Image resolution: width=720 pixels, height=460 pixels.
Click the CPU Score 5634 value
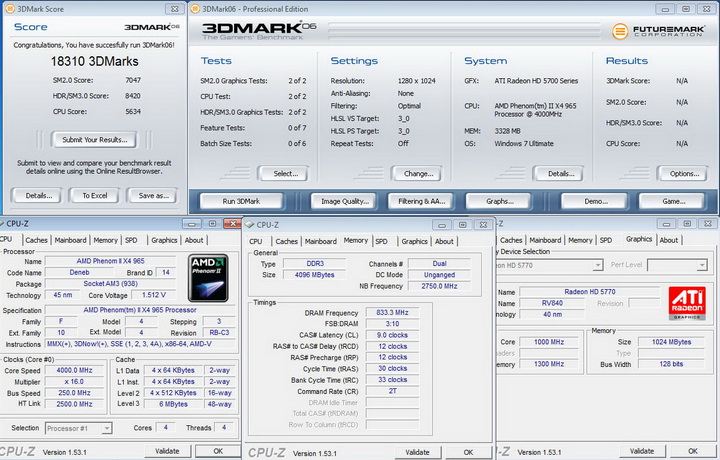[x=133, y=112]
